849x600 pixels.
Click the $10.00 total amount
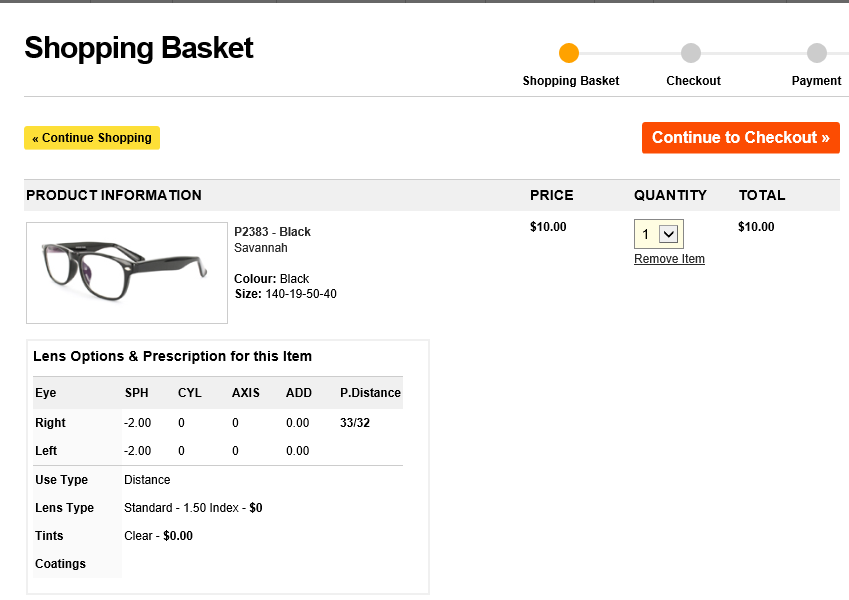(x=756, y=227)
